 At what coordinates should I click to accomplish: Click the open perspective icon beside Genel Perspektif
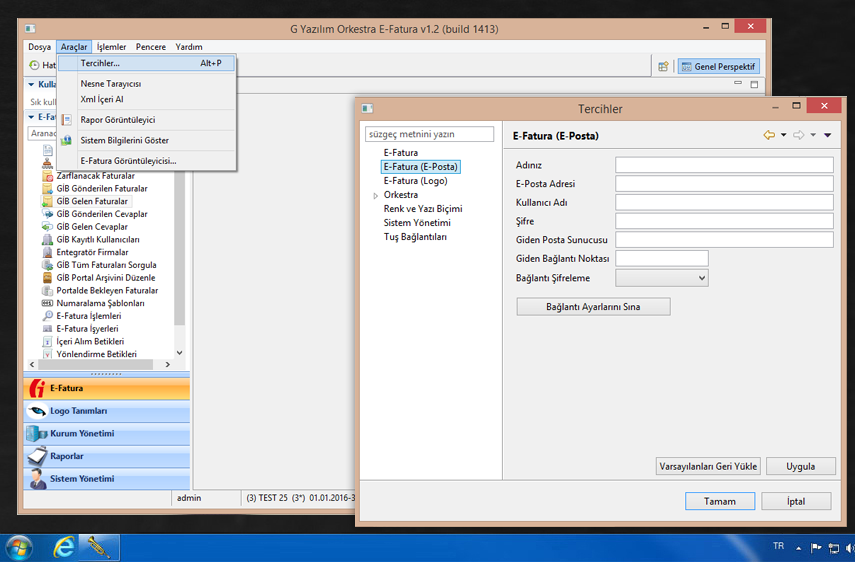point(663,67)
